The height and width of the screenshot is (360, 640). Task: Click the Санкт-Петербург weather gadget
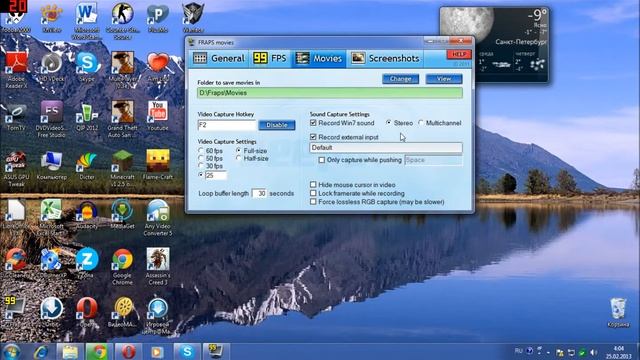click(x=494, y=45)
